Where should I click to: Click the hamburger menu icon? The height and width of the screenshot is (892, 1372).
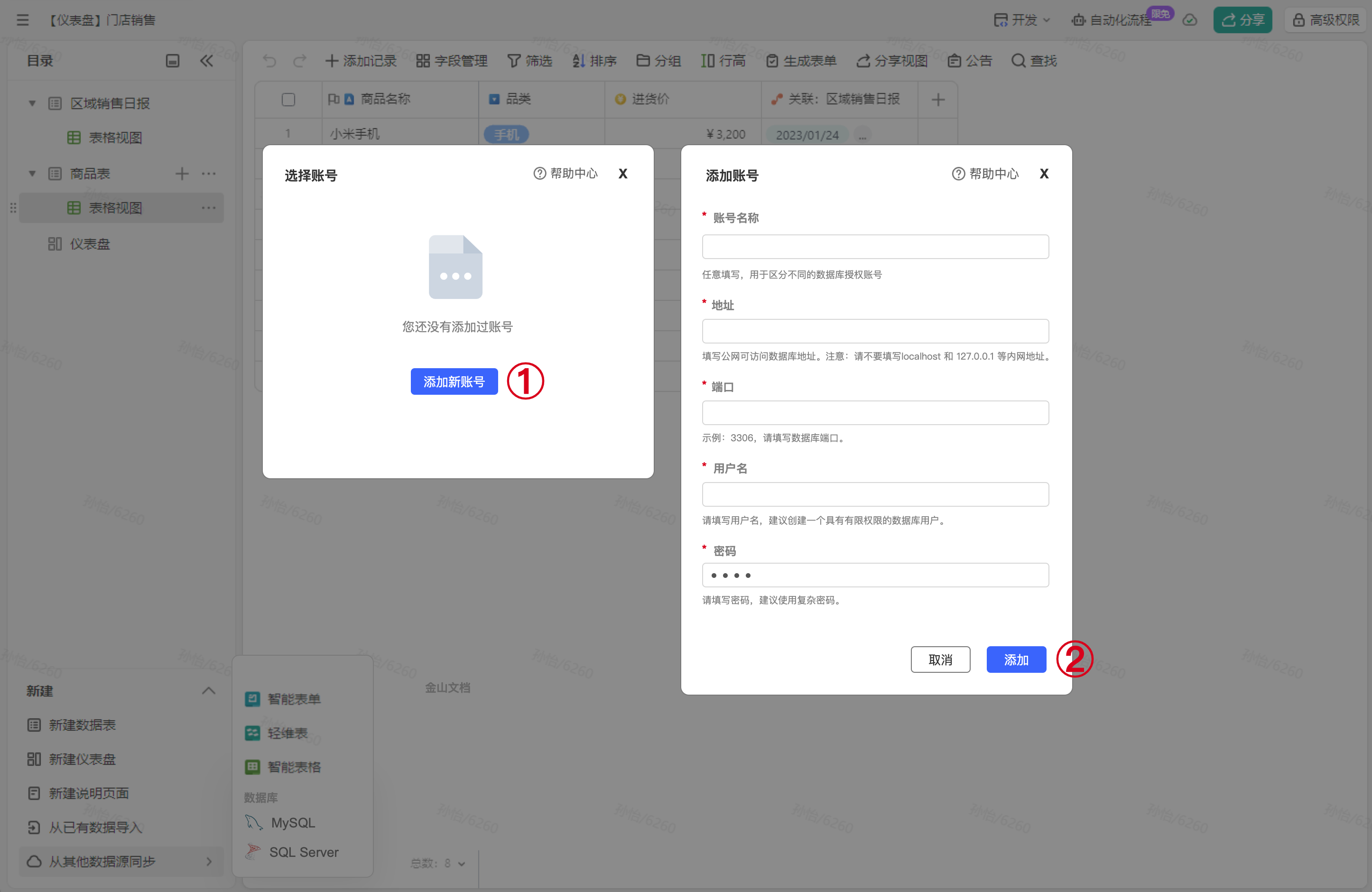[x=22, y=20]
